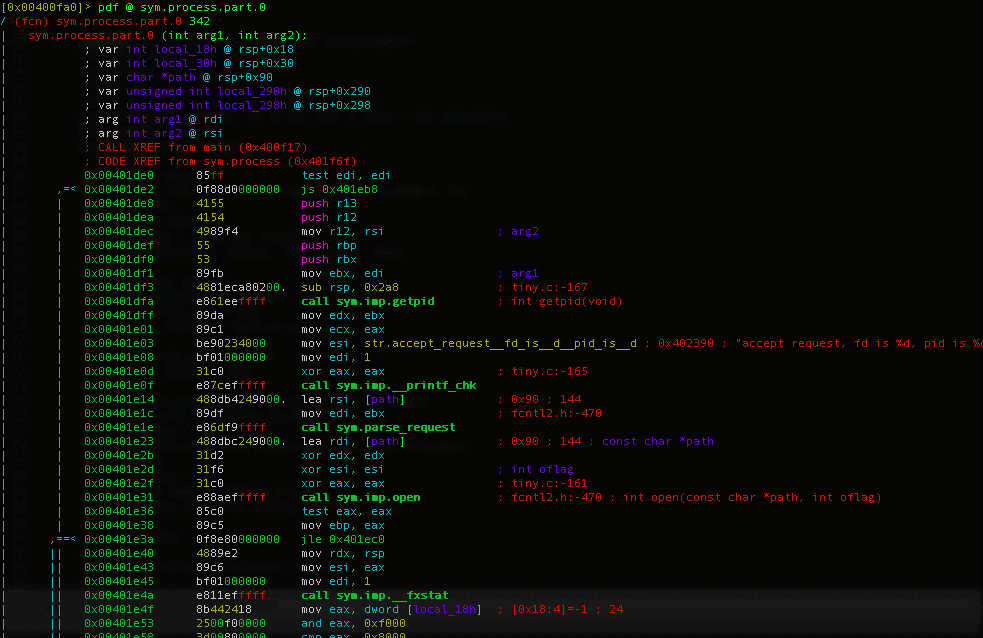
Task: Click the 'mov ebp, eax' instruction
Action: pos(342,525)
